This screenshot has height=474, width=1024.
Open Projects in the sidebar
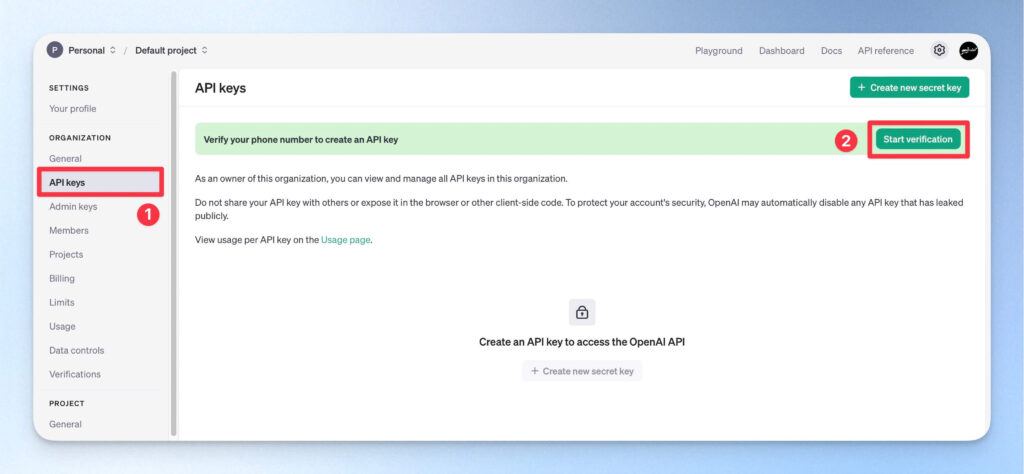(66, 255)
